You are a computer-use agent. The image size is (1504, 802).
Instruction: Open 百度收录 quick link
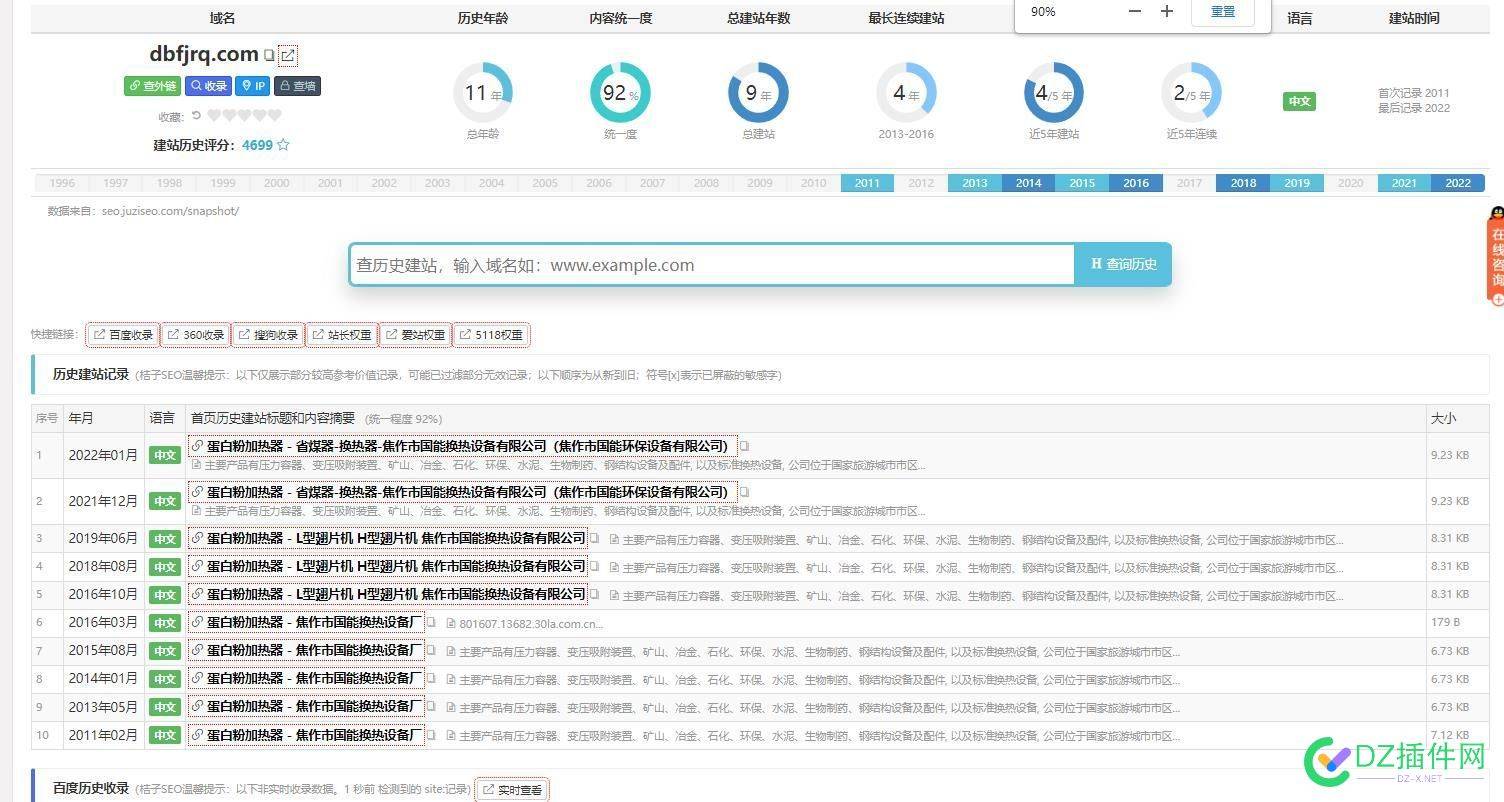pos(123,335)
